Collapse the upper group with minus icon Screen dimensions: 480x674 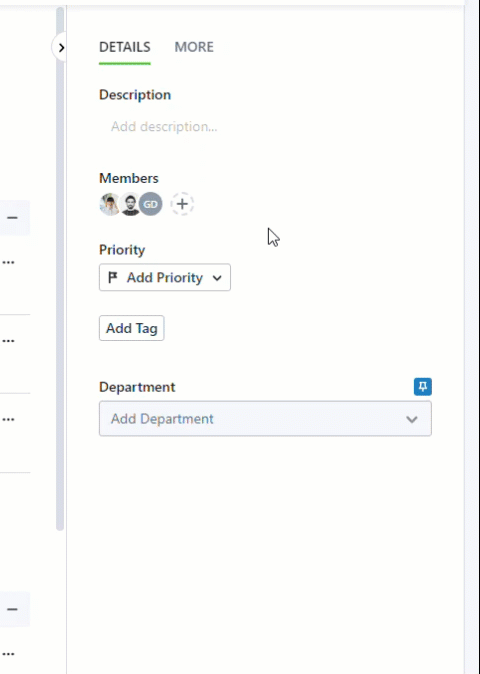click(x=12, y=218)
